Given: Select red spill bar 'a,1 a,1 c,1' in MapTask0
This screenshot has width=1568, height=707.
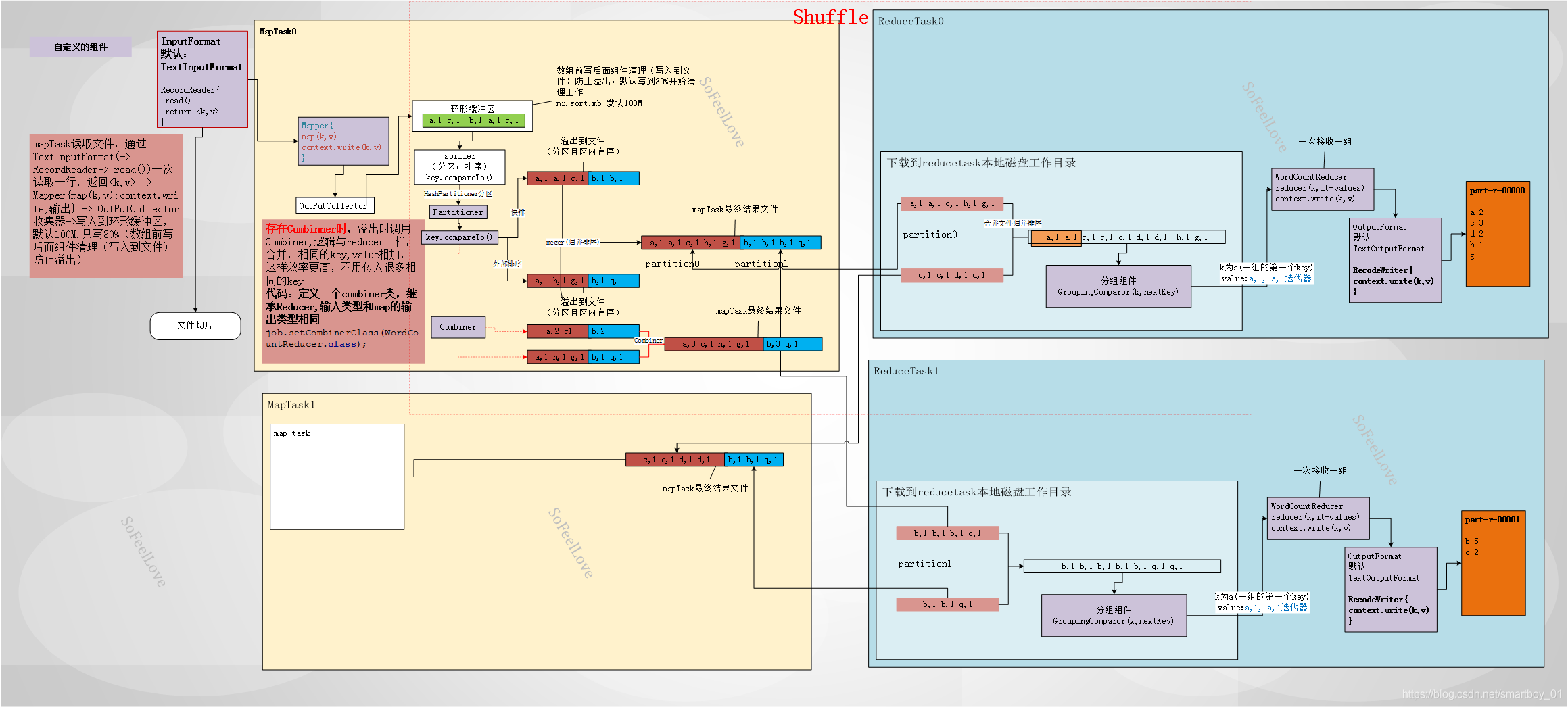Looking at the screenshot, I should click(x=558, y=178).
